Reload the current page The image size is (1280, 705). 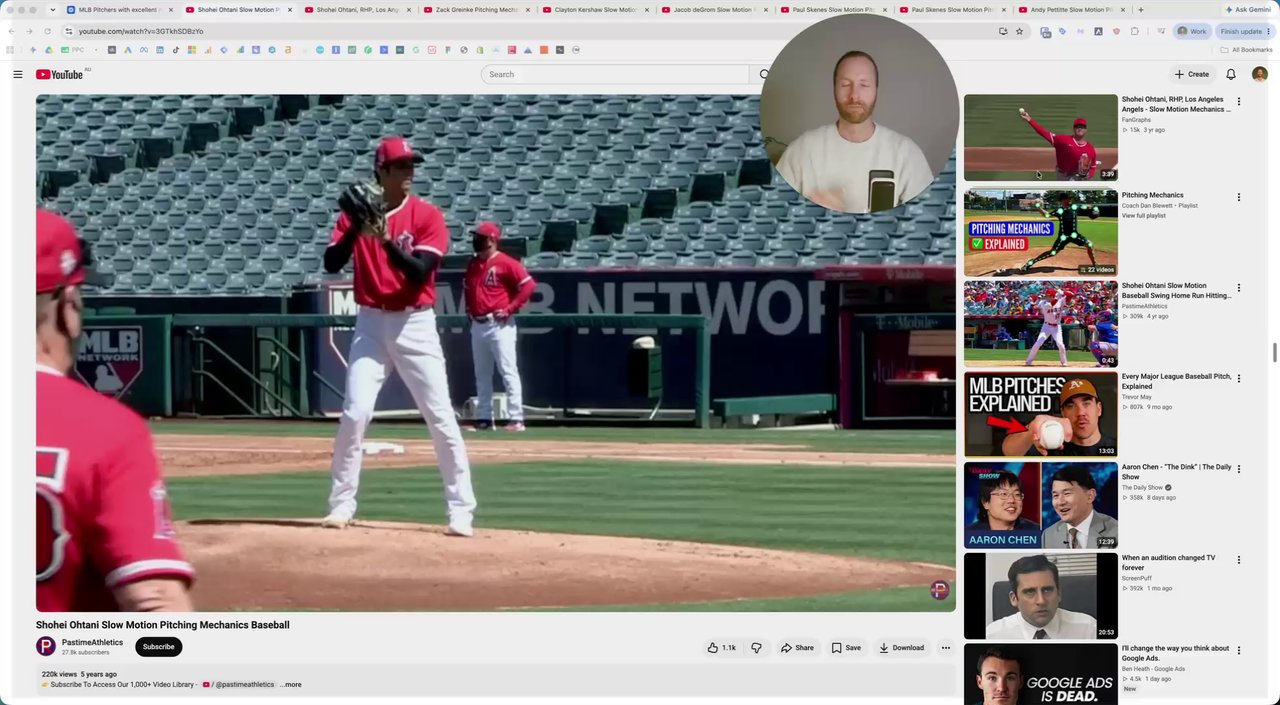47,31
